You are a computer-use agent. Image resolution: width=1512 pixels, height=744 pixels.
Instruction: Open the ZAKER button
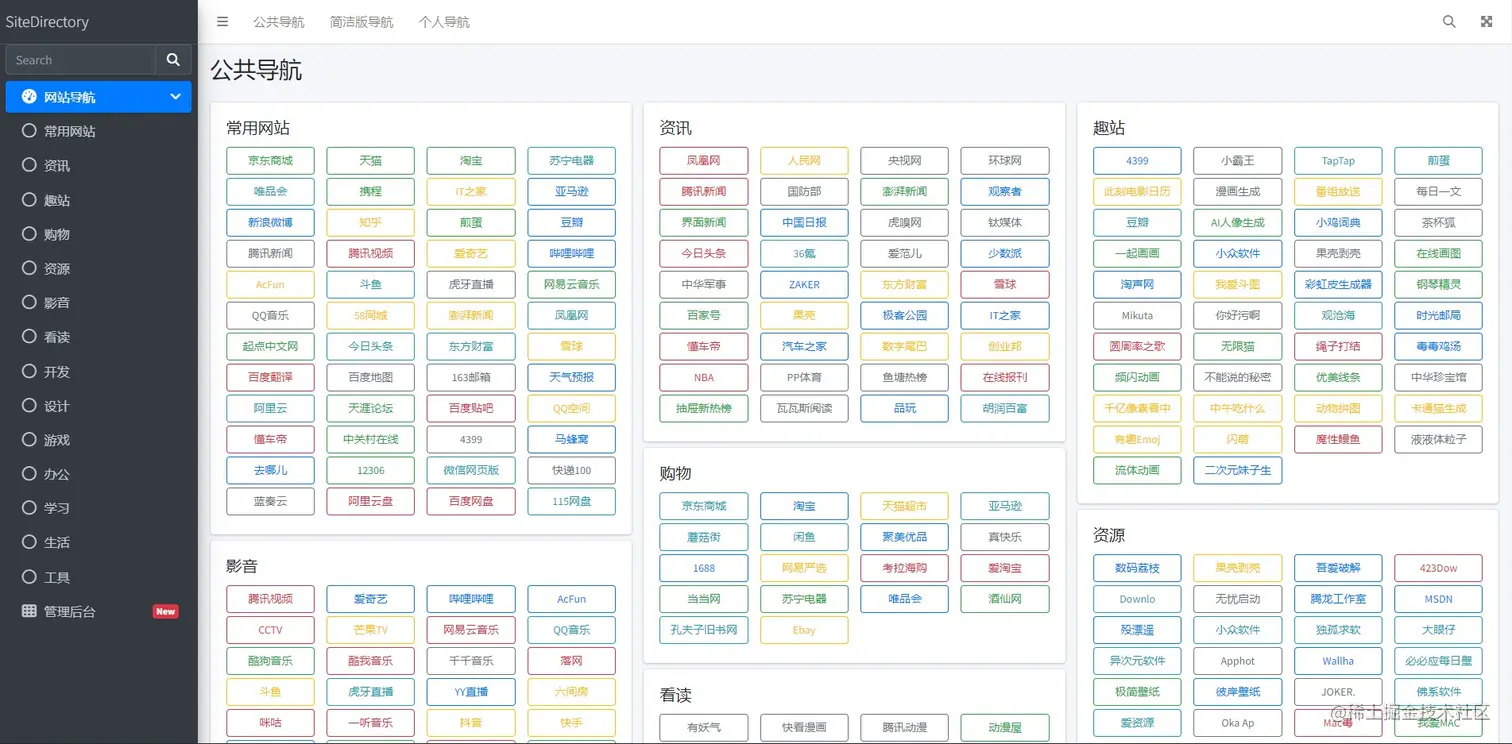[x=804, y=284]
